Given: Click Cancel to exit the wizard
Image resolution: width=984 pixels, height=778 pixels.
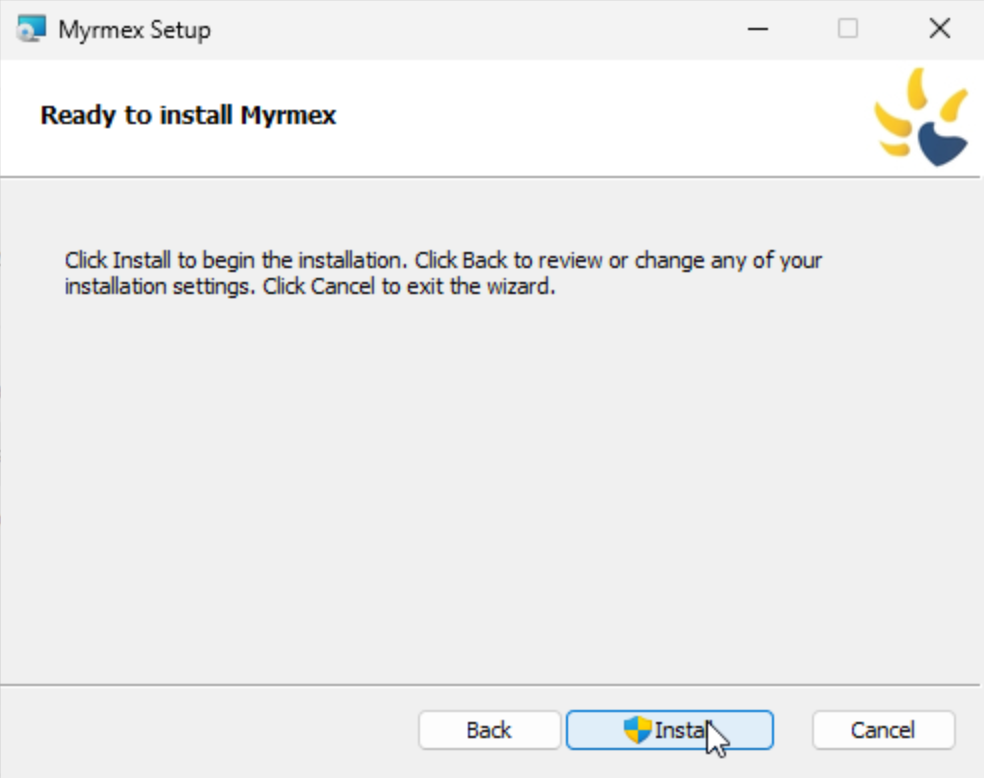Looking at the screenshot, I should click(x=884, y=730).
